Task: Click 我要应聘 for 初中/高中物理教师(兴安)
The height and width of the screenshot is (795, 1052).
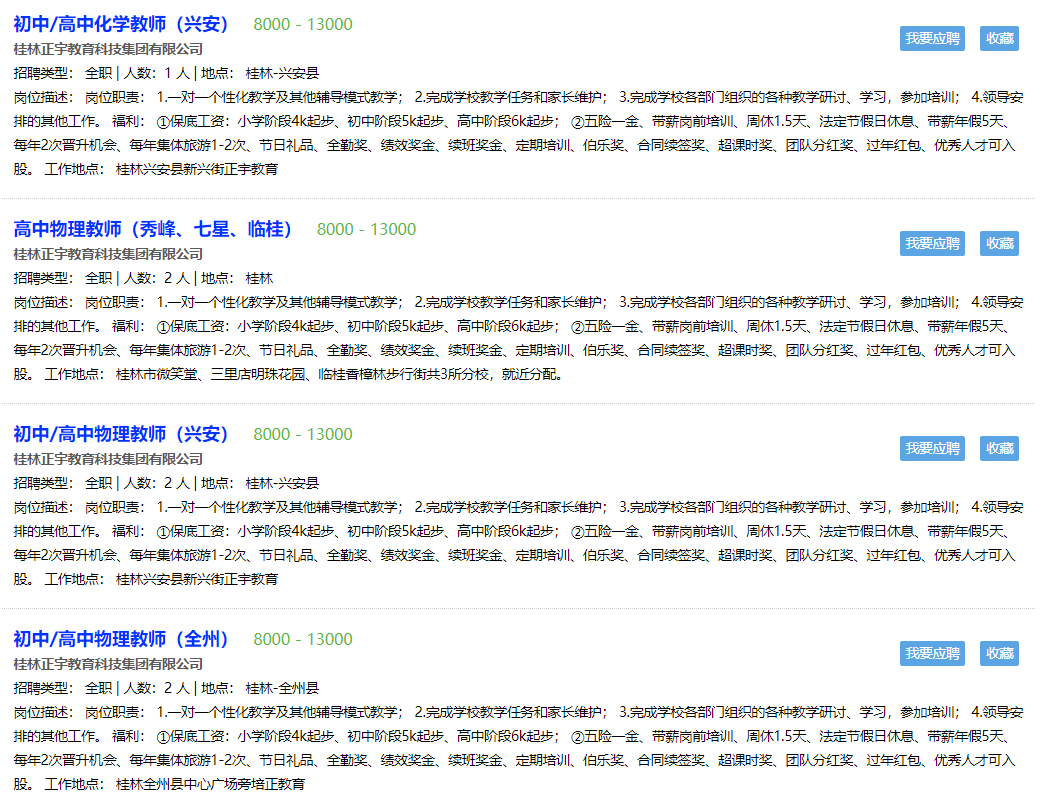Action: pyautogui.click(x=932, y=448)
